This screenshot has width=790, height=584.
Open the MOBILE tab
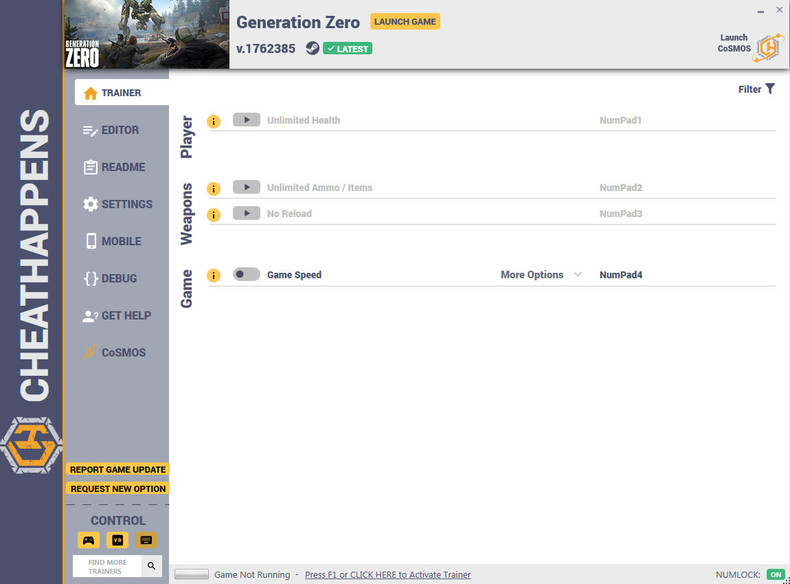113,241
